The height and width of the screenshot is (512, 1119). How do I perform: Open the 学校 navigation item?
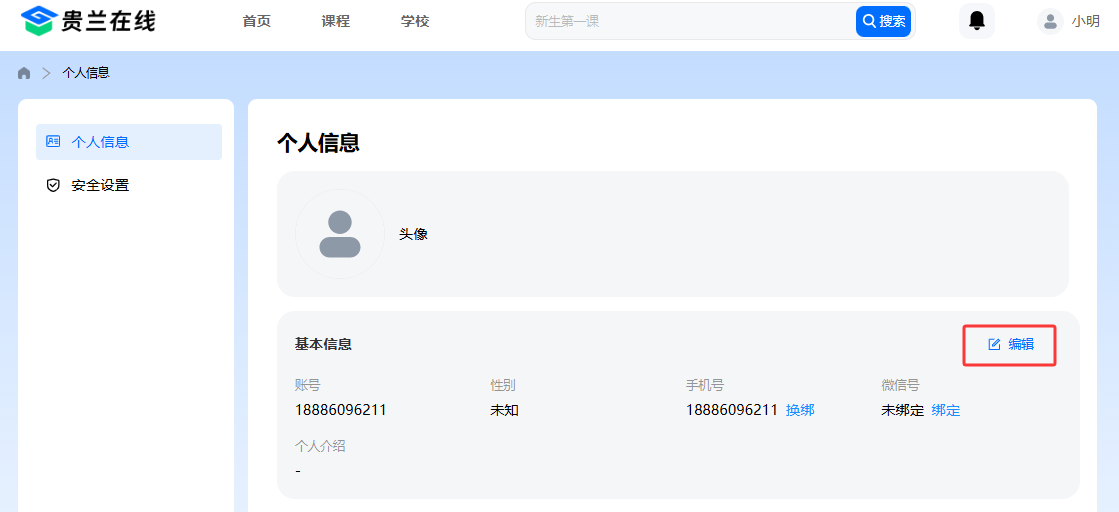pyautogui.click(x=415, y=21)
